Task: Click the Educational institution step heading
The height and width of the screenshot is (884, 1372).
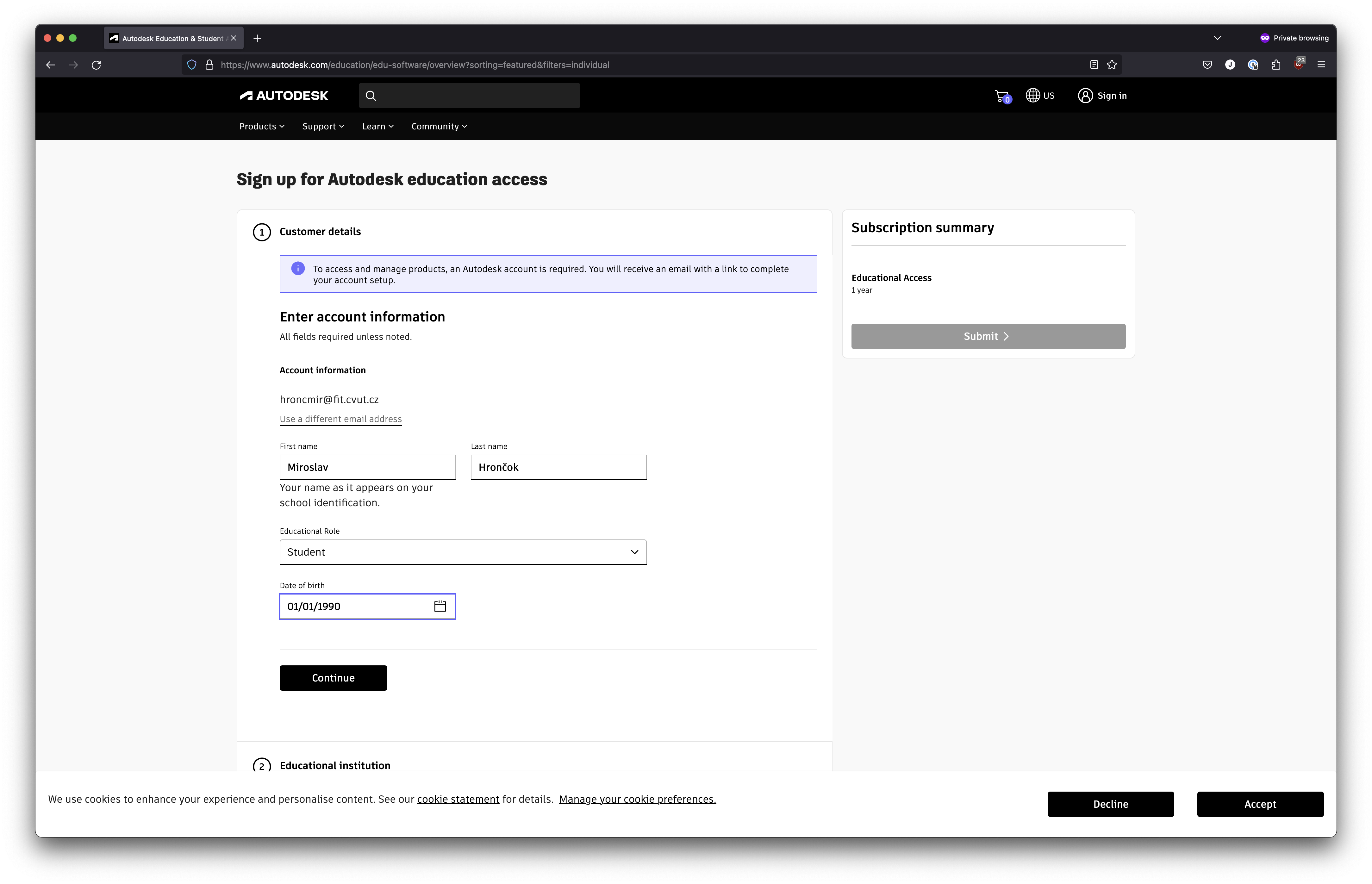Action: (335, 765)
